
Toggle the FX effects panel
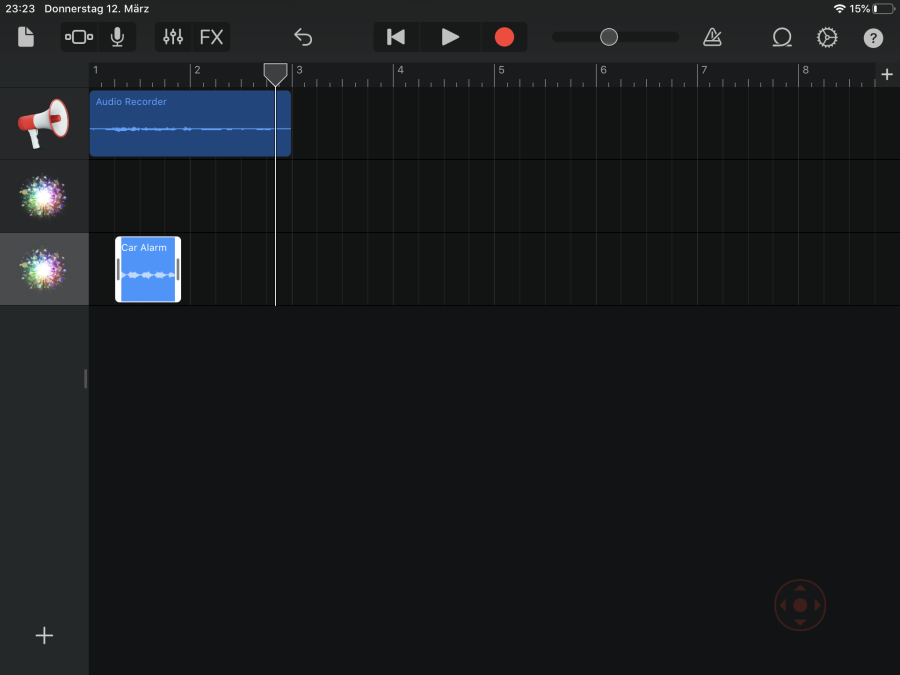[211, 37]
